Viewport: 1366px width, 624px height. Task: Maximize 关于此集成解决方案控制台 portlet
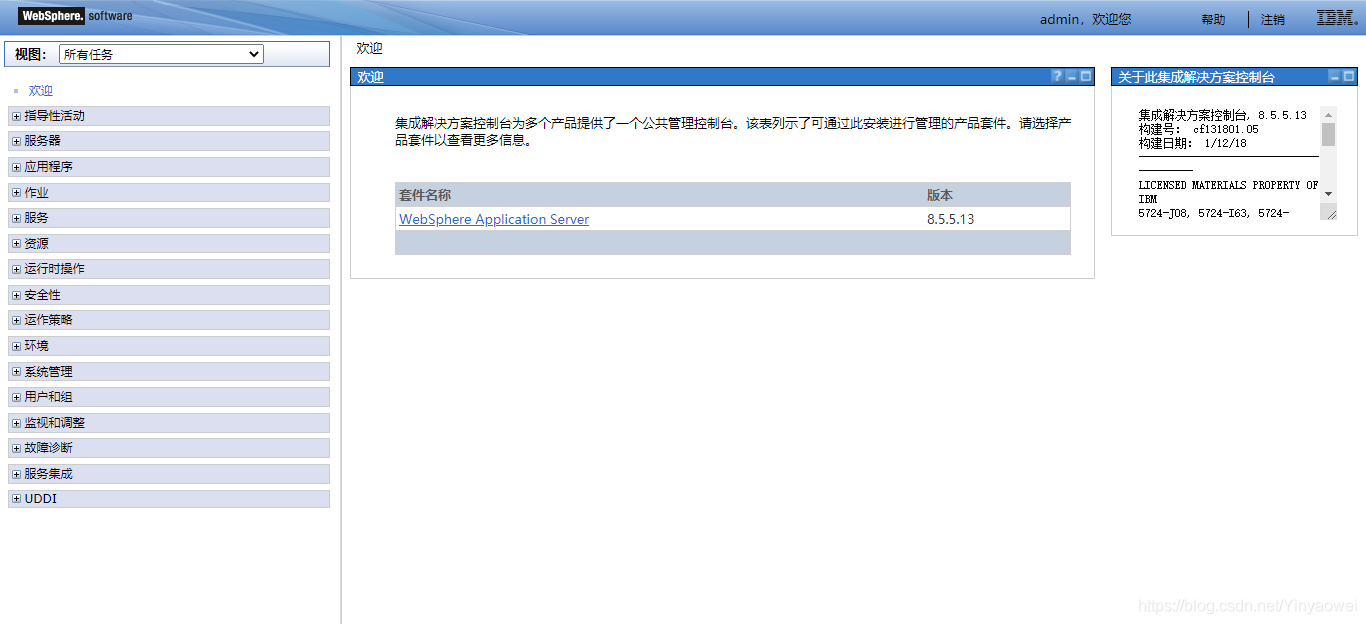click(x=1348, y=77)
